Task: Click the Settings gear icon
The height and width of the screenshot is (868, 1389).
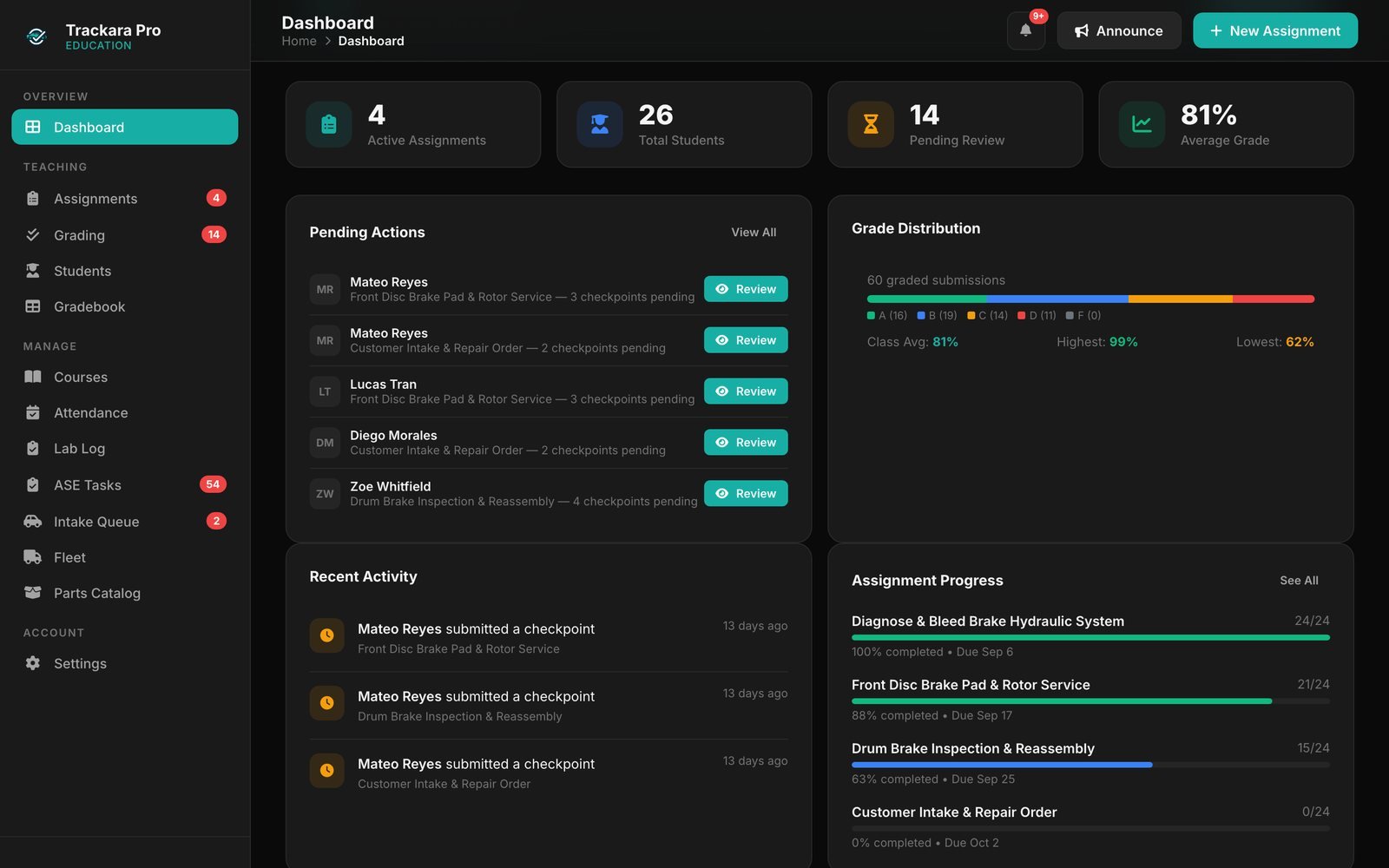Action: coord(33,663)
